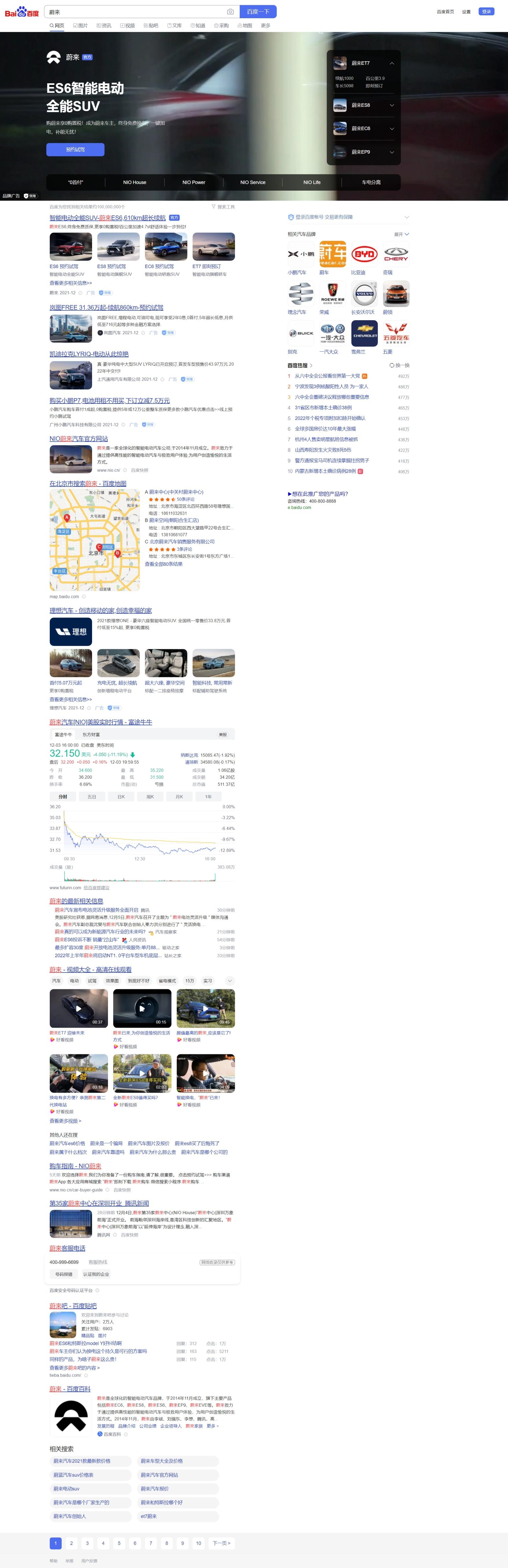The width and height of the screenshot is (508, 1568).
Task: Open the NIO Service banner tab
Action: pyautogui.click(x=253, y=182)
